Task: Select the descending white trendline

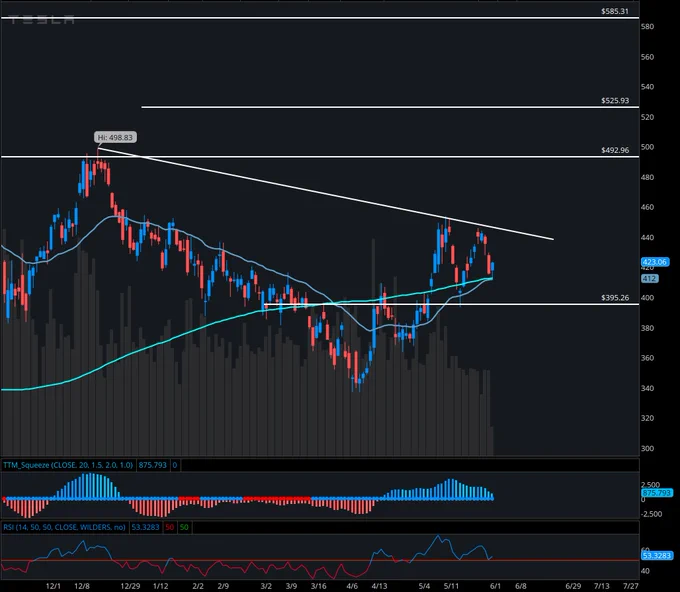Action: coord(325,193)
